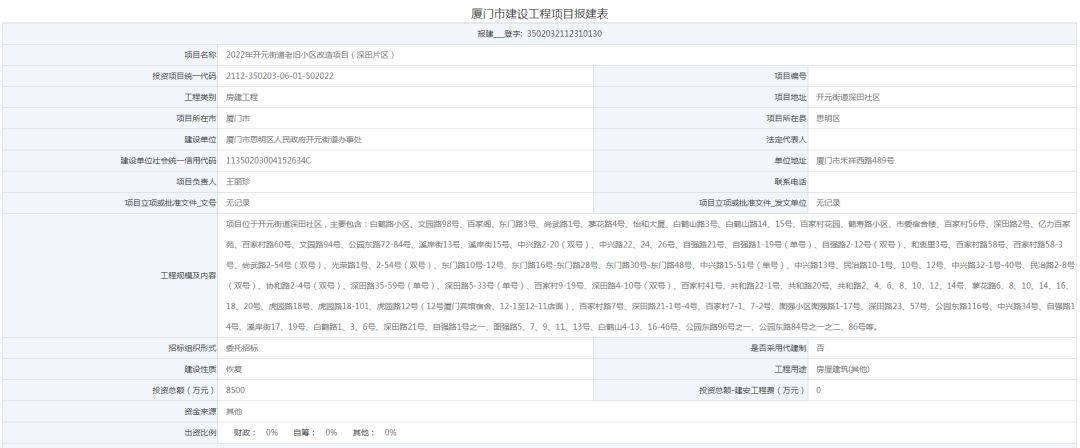Screen dimensions: 1080x448
Task: Open the 招标组织形式 field showing 委托招标
Action: pyautogui.click(x=242, y=348)
